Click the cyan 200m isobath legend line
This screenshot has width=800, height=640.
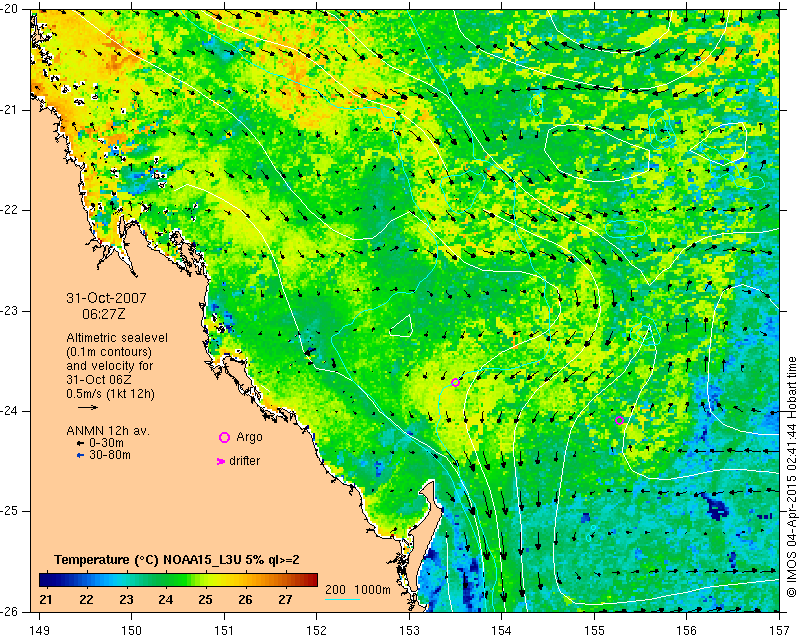[342, 599]
